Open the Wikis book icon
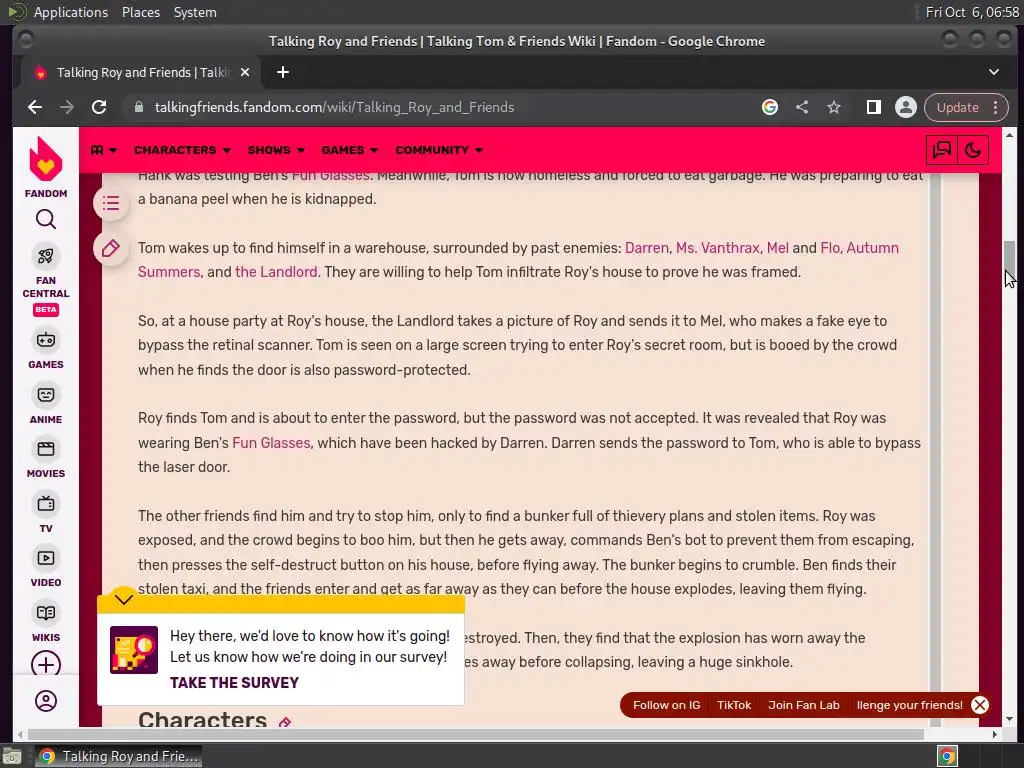 click(x=46, y=613)
